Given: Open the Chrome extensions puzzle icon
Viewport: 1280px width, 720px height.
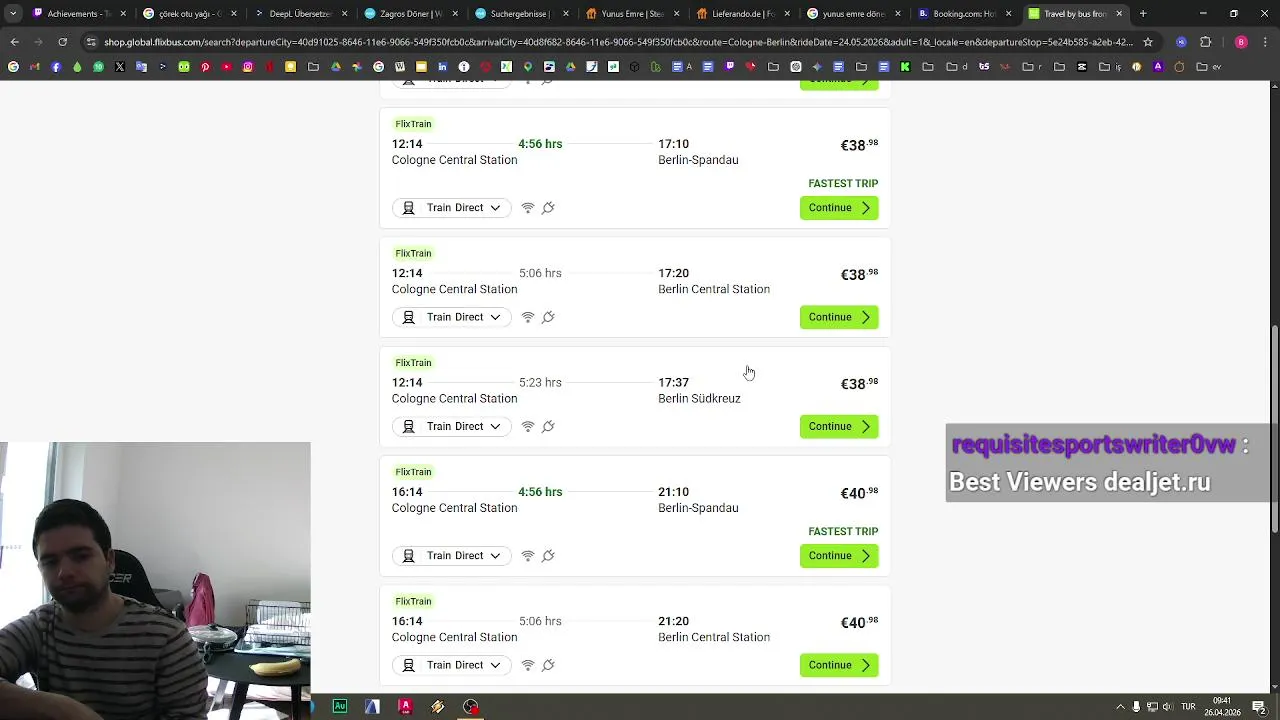Looking at the screenshot, I should 1205,42.
